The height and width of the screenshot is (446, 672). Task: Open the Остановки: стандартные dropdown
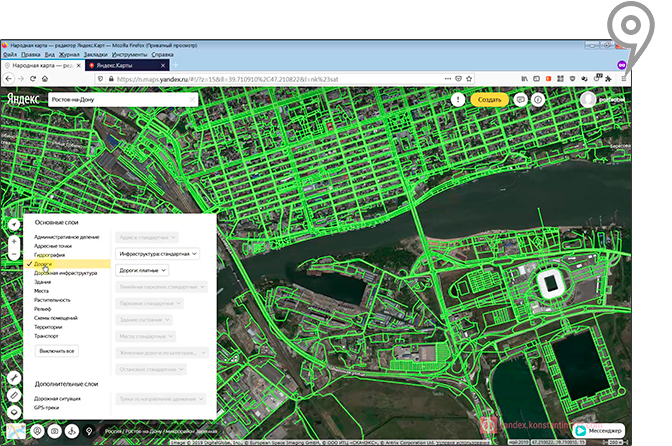click(151, 369)
